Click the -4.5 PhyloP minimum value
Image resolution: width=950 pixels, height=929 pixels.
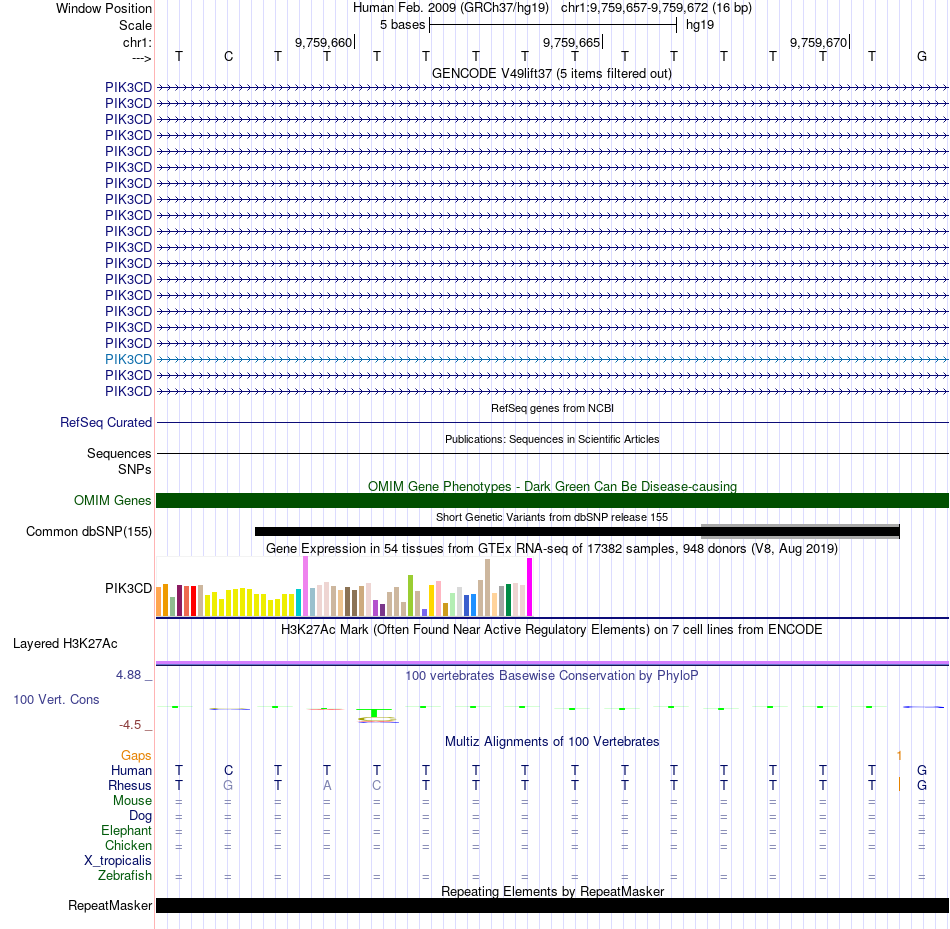tap(130, 725)
